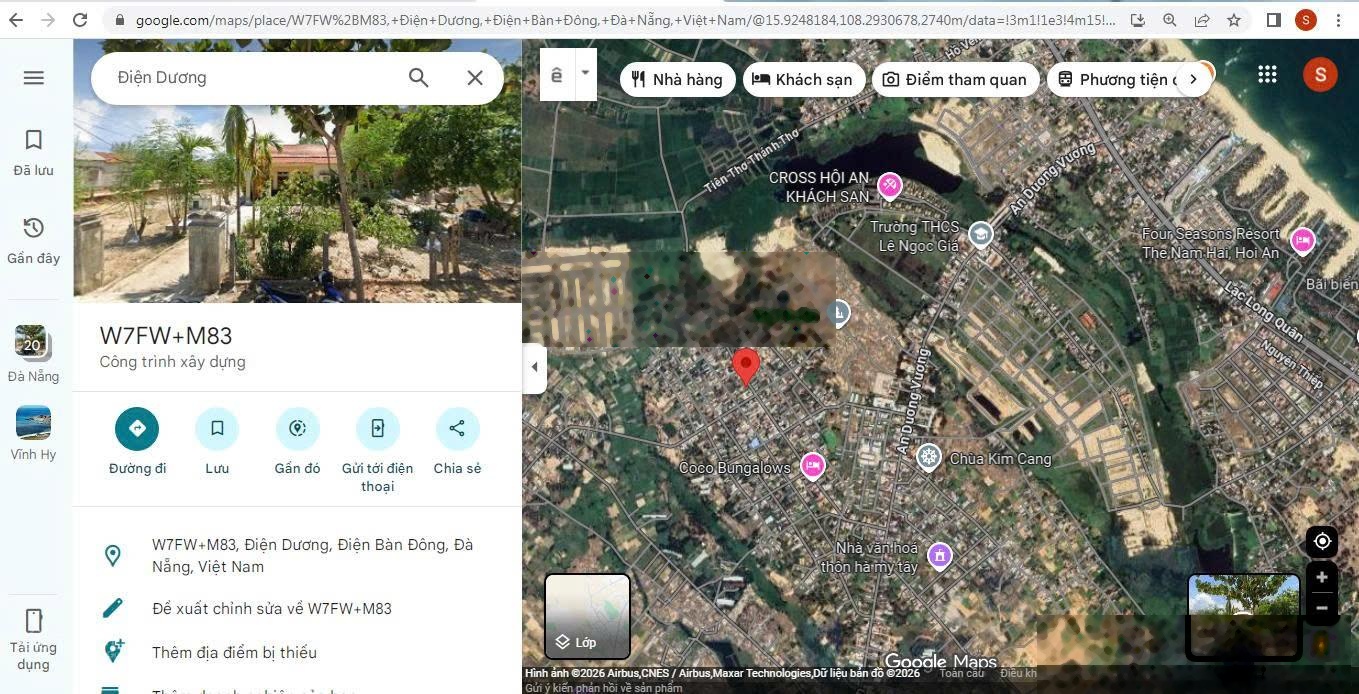Open the Lớp layers switcher
Image resolution: width=1359 pixels, height=694 pixels.
coord(587,616)
